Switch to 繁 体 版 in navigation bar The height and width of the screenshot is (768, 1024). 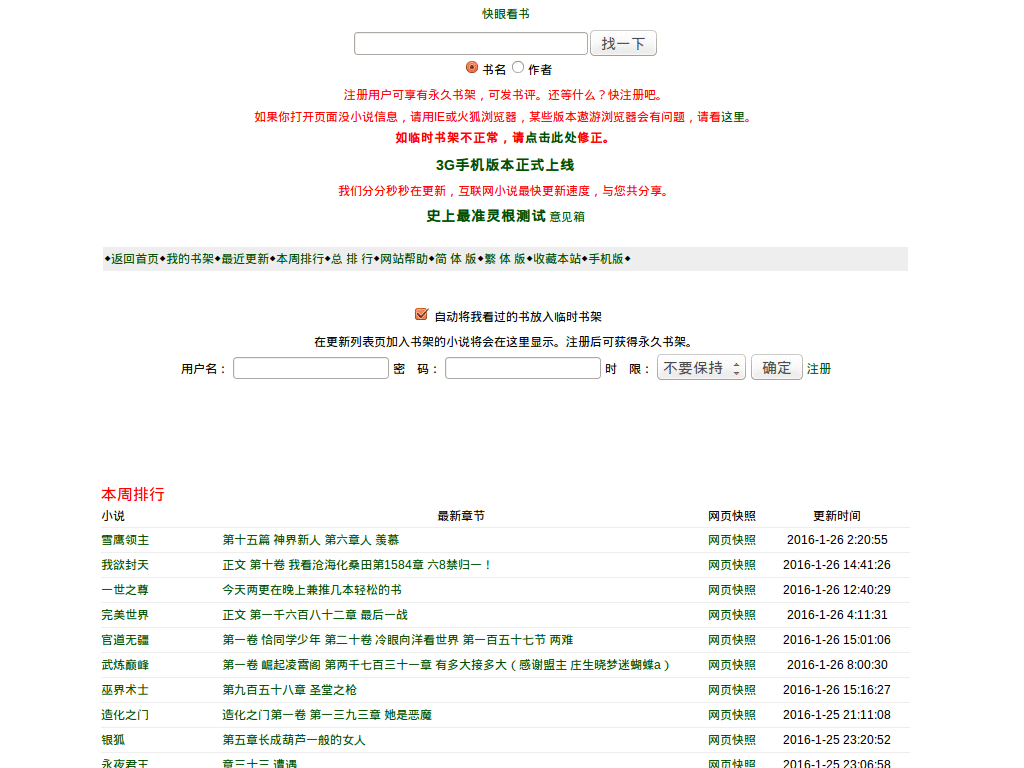505,259
